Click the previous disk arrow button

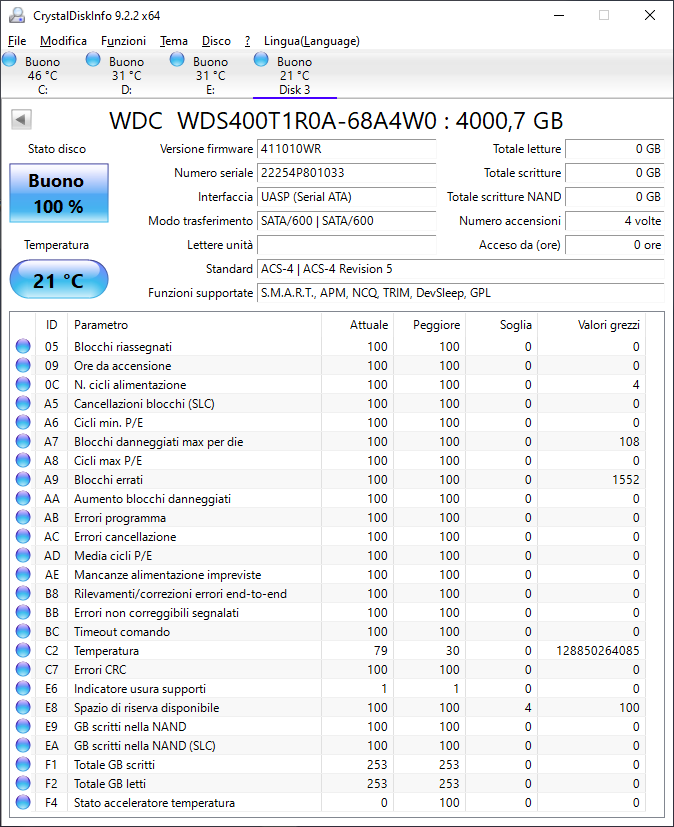(22, 119)
